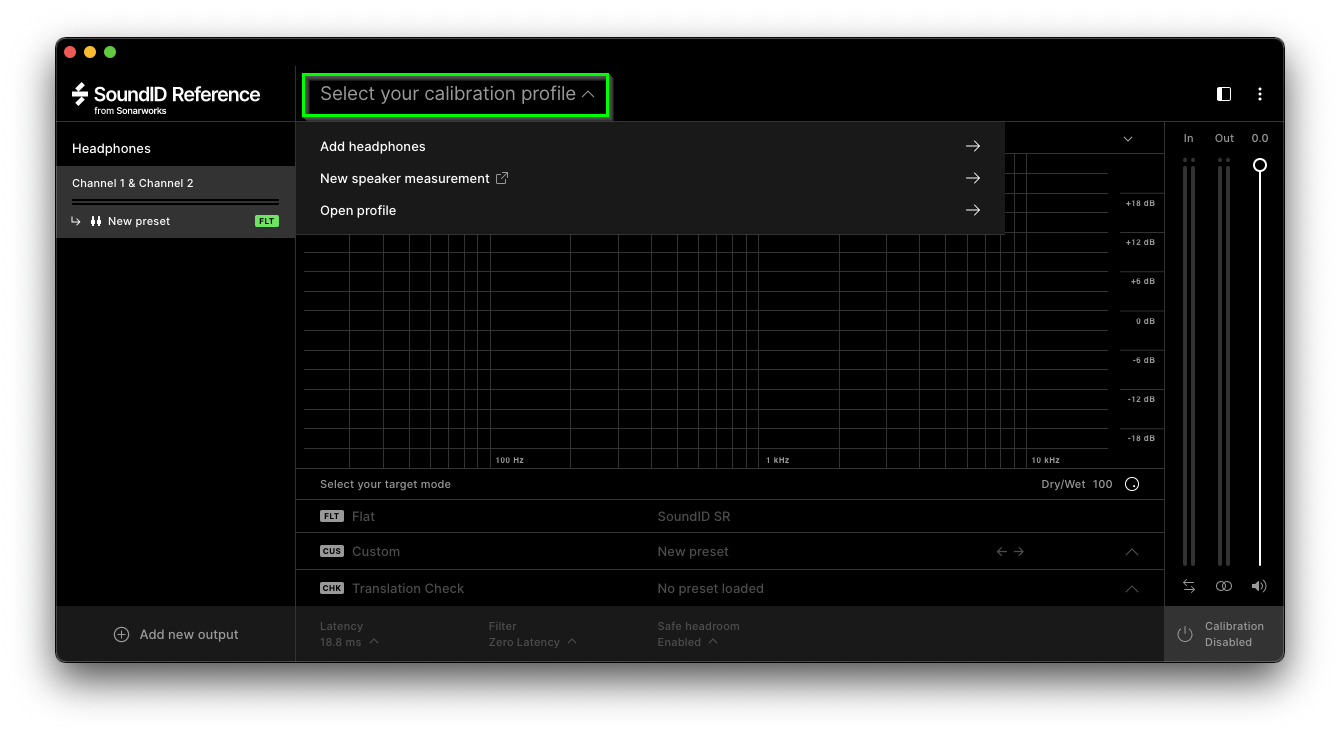Choose Add headphones from the menu
The width and height of the screenshot is (1340, 736).
click(373, 147)
